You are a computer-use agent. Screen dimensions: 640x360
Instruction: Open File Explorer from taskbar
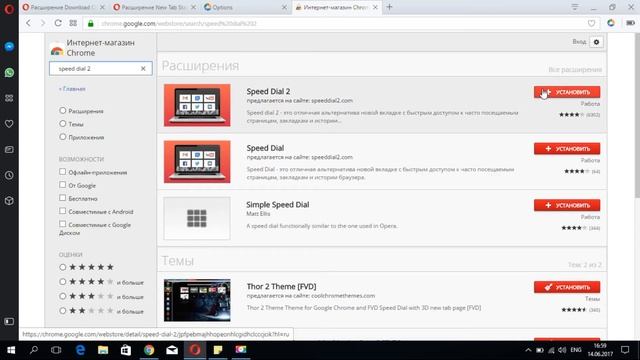coord(103,350)
